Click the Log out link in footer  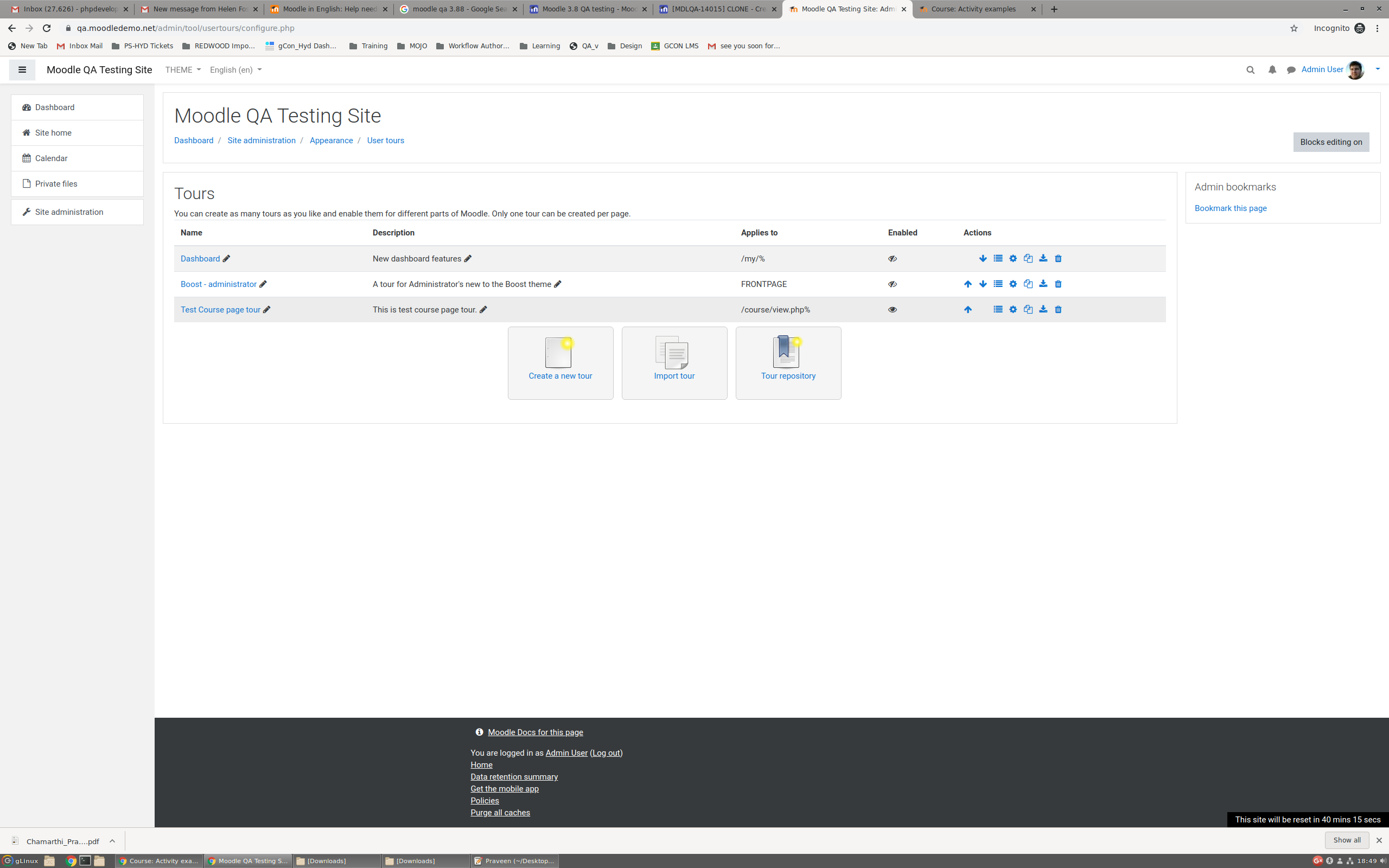click(606, 752)
